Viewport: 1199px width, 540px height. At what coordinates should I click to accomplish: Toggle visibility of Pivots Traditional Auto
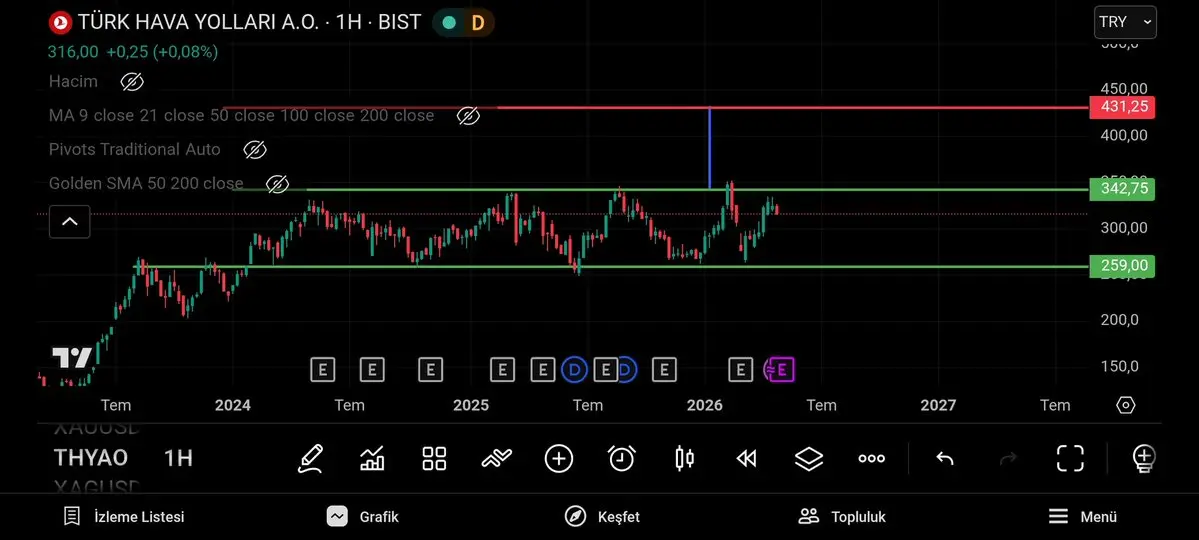(x=255, y=150)
